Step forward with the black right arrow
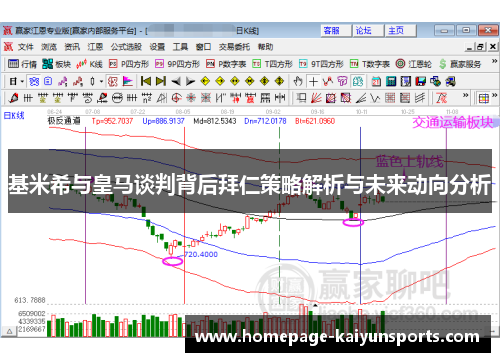This screenshot has height=362, width=500. (190, 81)
